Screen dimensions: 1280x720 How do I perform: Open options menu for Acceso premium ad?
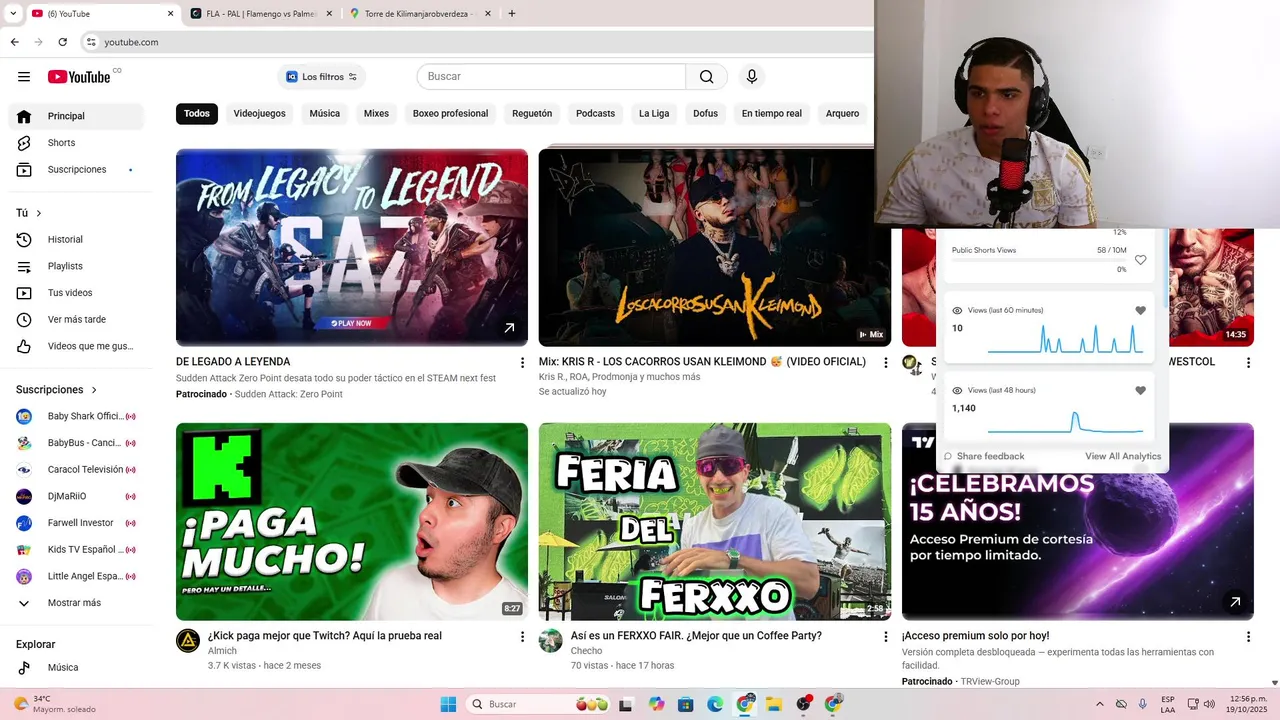[1248, 637]
